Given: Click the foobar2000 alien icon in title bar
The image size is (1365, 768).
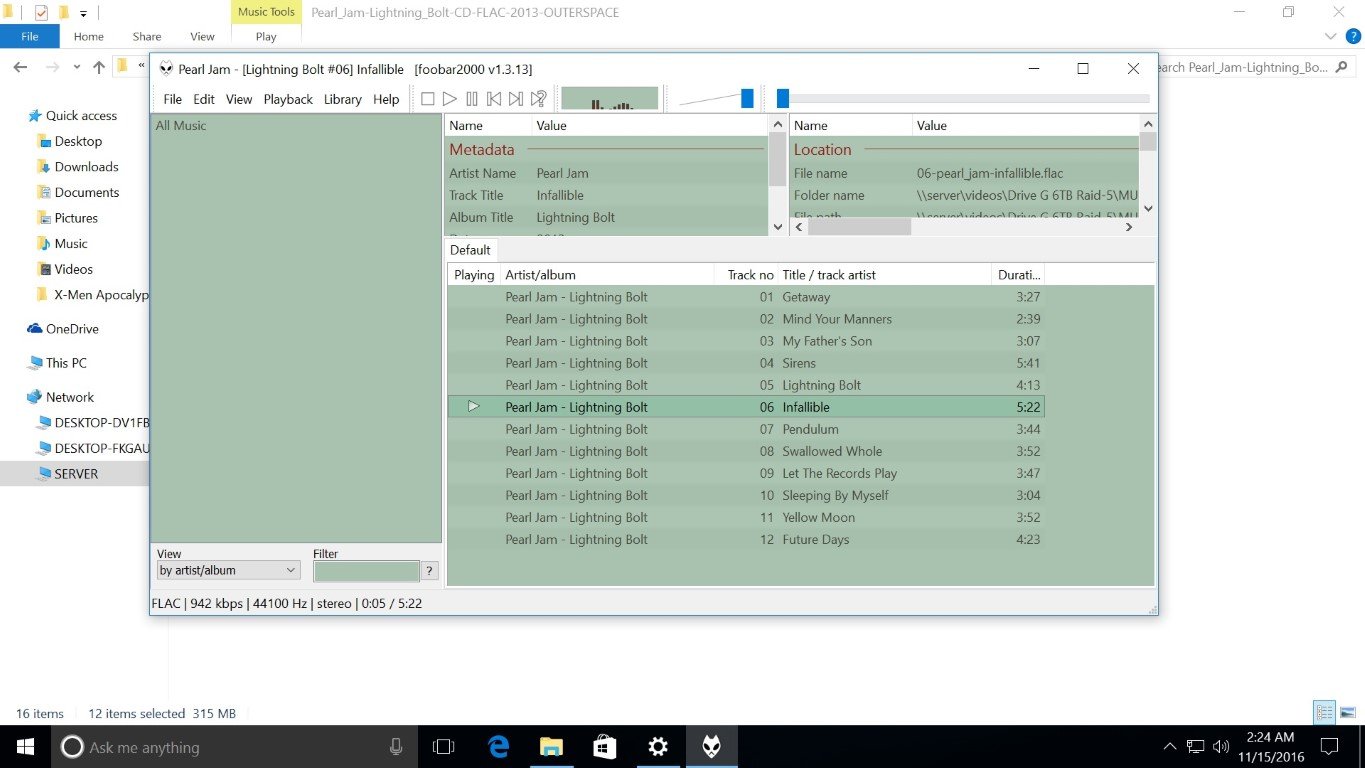Looking at the screenshot, I should [166, 69].
